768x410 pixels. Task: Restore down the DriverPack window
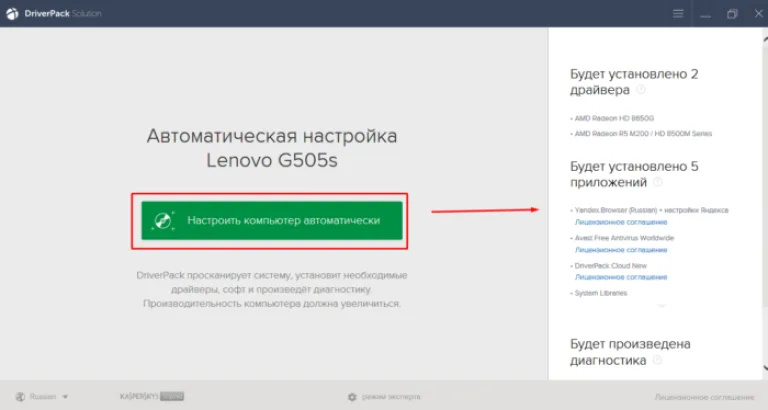pos(732,14)
